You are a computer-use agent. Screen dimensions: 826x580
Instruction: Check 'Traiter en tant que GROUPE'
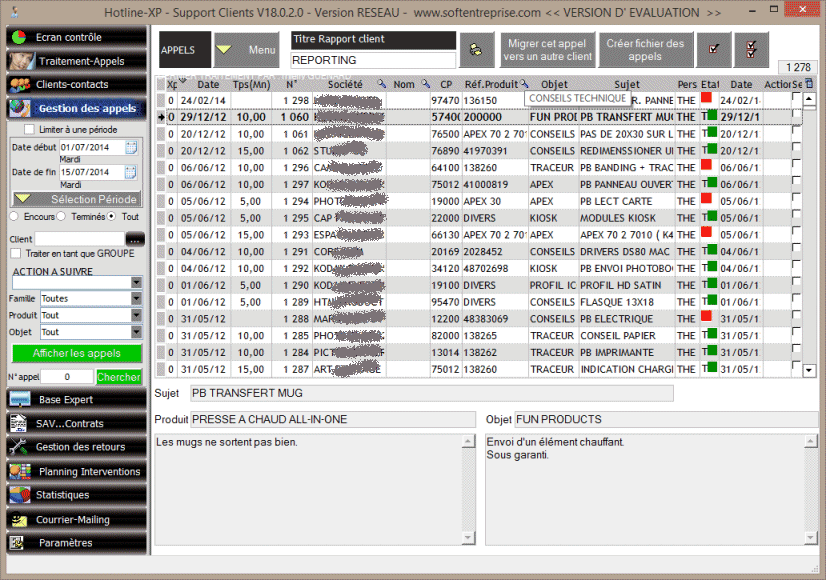tap(16, 253)
